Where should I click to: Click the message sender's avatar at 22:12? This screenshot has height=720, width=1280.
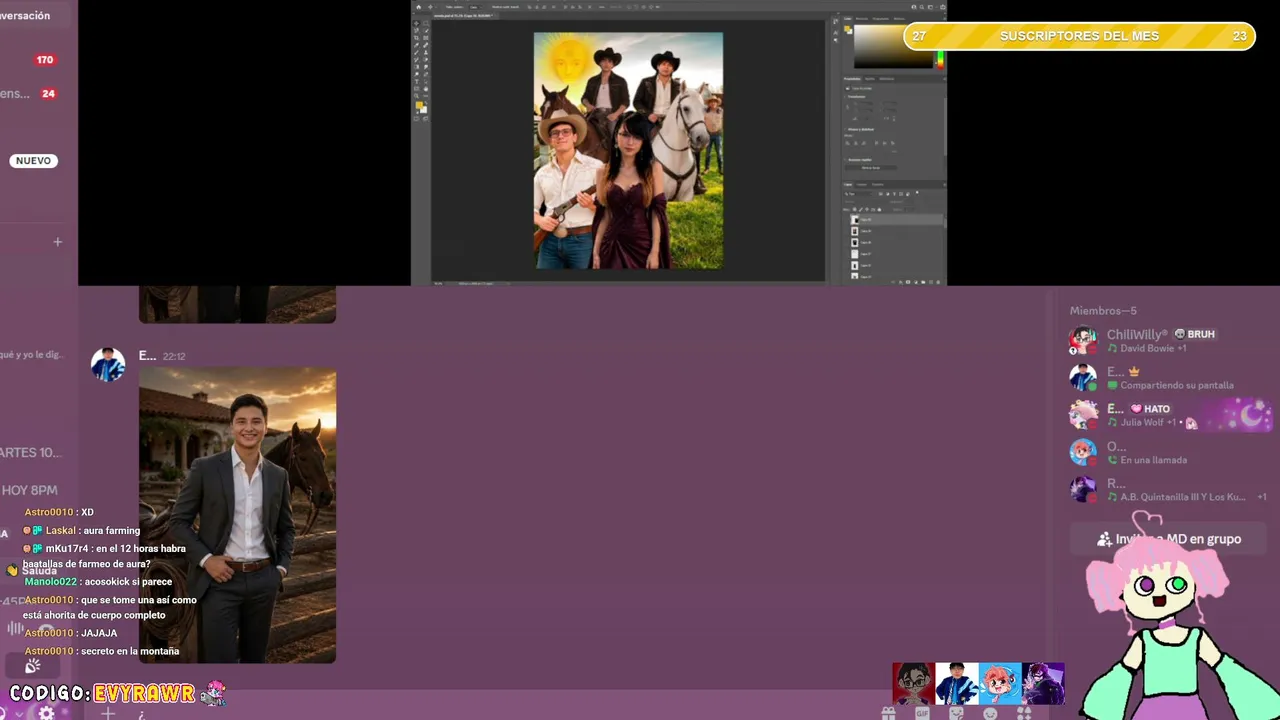tap(108, 365)
